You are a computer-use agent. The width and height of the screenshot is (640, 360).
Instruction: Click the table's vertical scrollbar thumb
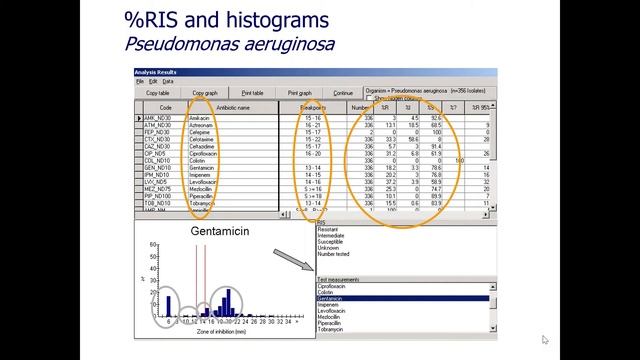pyautogui.click(x=493, y=135)
